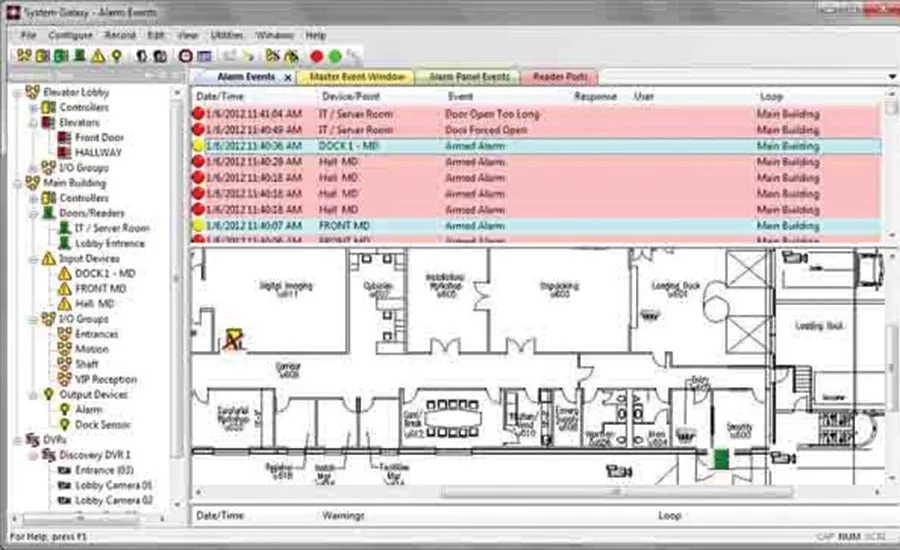Click the green marker on floor plan
Viewport: 900px width, 550px height.
(x=721, y=459)
